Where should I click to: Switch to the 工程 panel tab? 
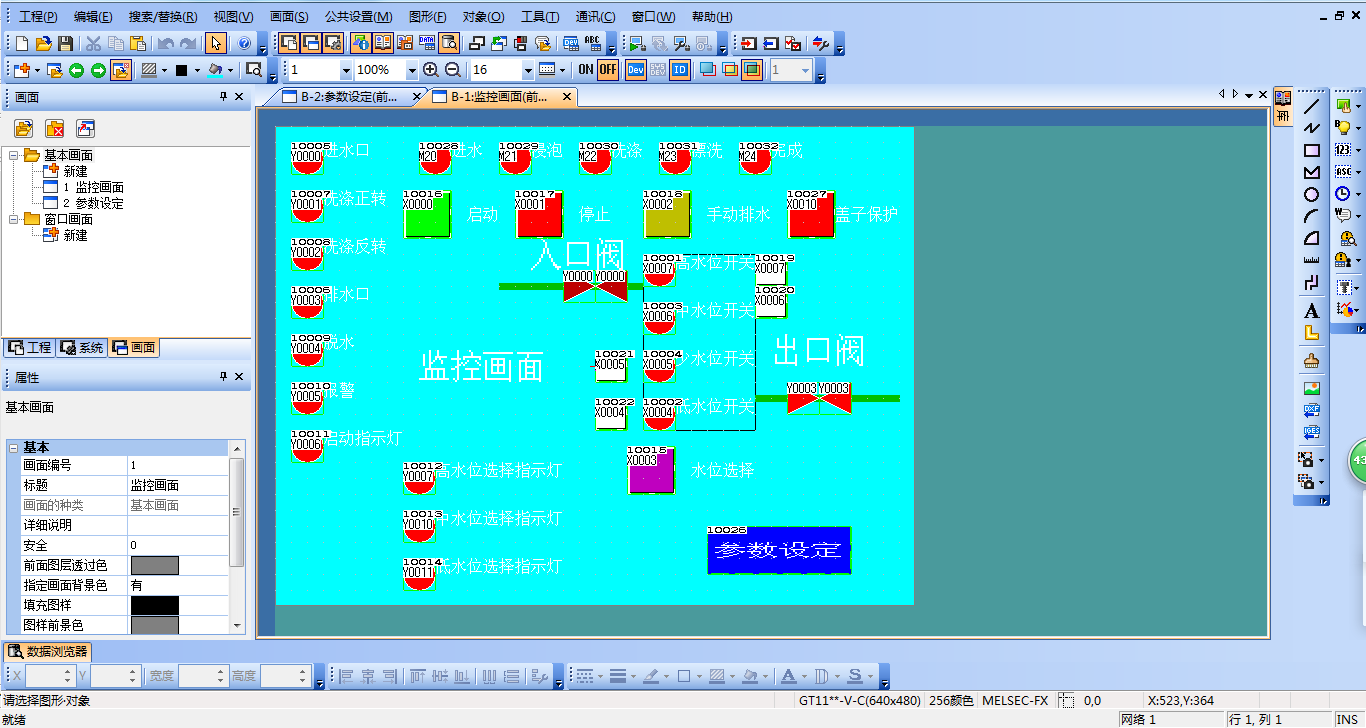[29, 347]
